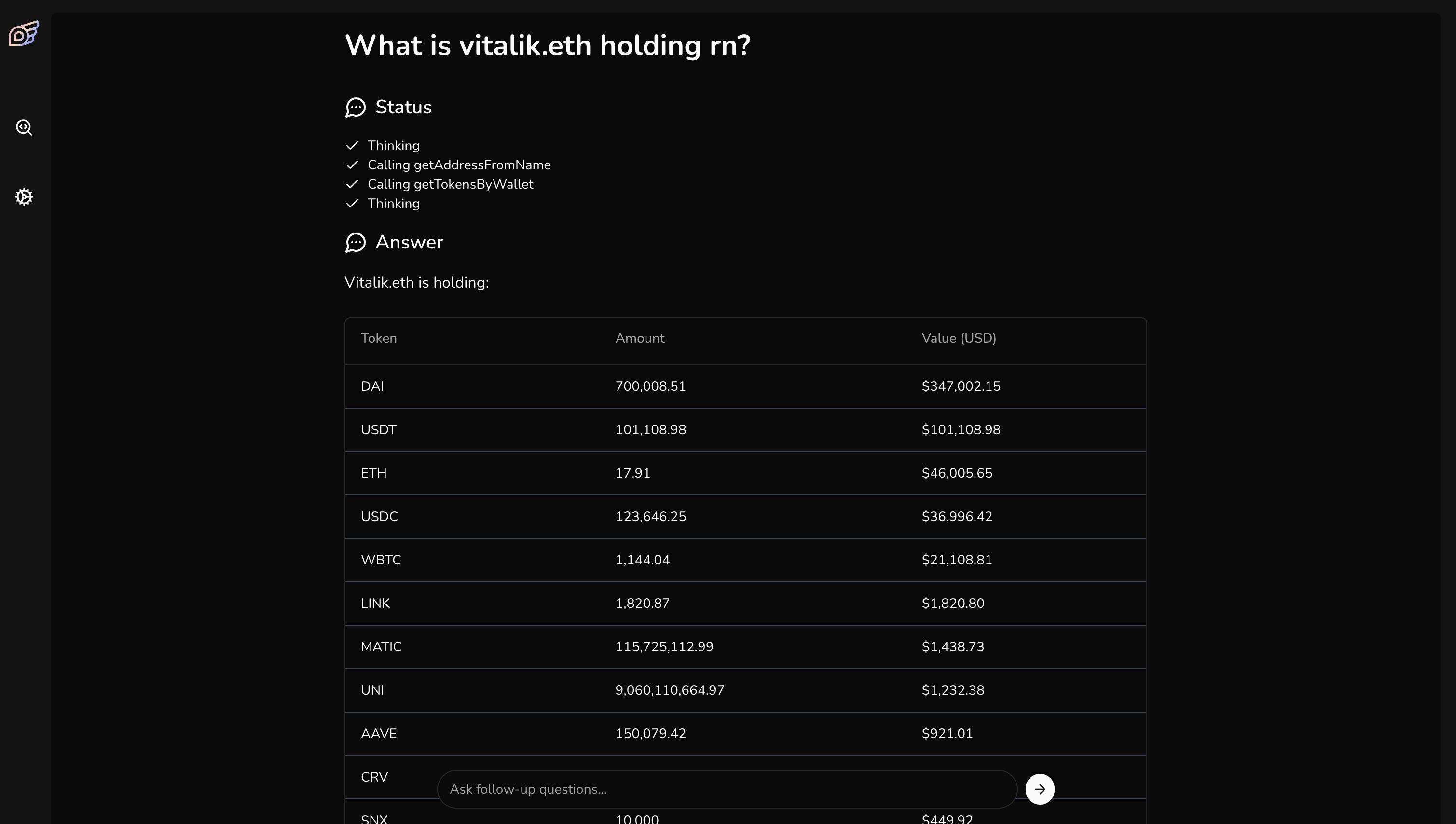The width and height of the screenshot is (1456, 824).
Task: Submit follow-up with the arrow button
Action: click(x=1040, y=789)
